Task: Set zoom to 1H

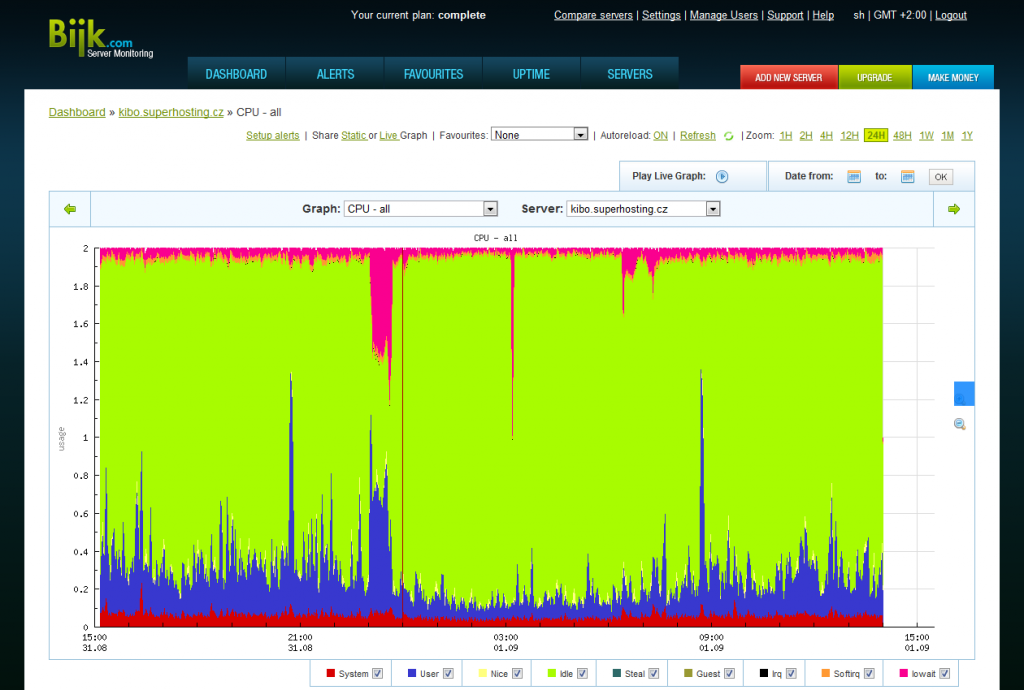Action: 786,135
